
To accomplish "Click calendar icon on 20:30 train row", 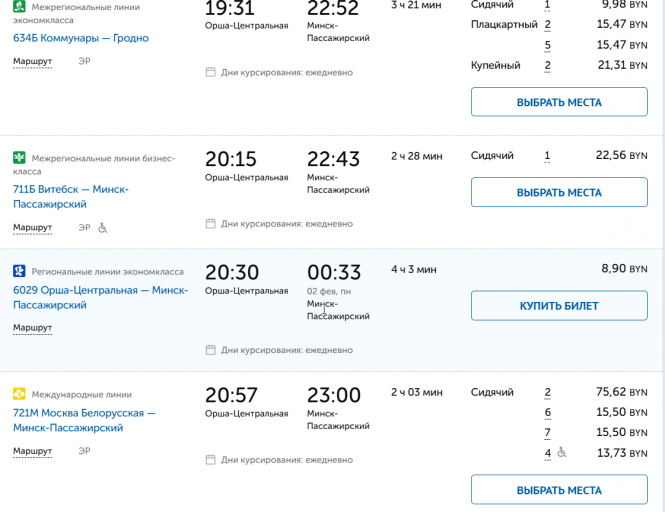I will (x=210, y=350).
